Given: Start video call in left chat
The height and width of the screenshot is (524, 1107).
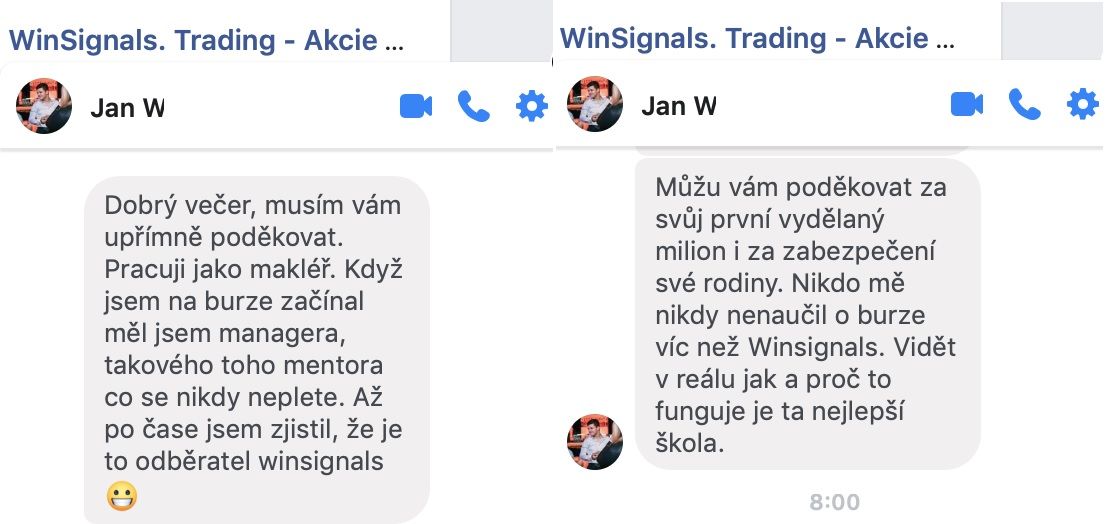Looking at the screenshot, I should (x=416, y=106).
